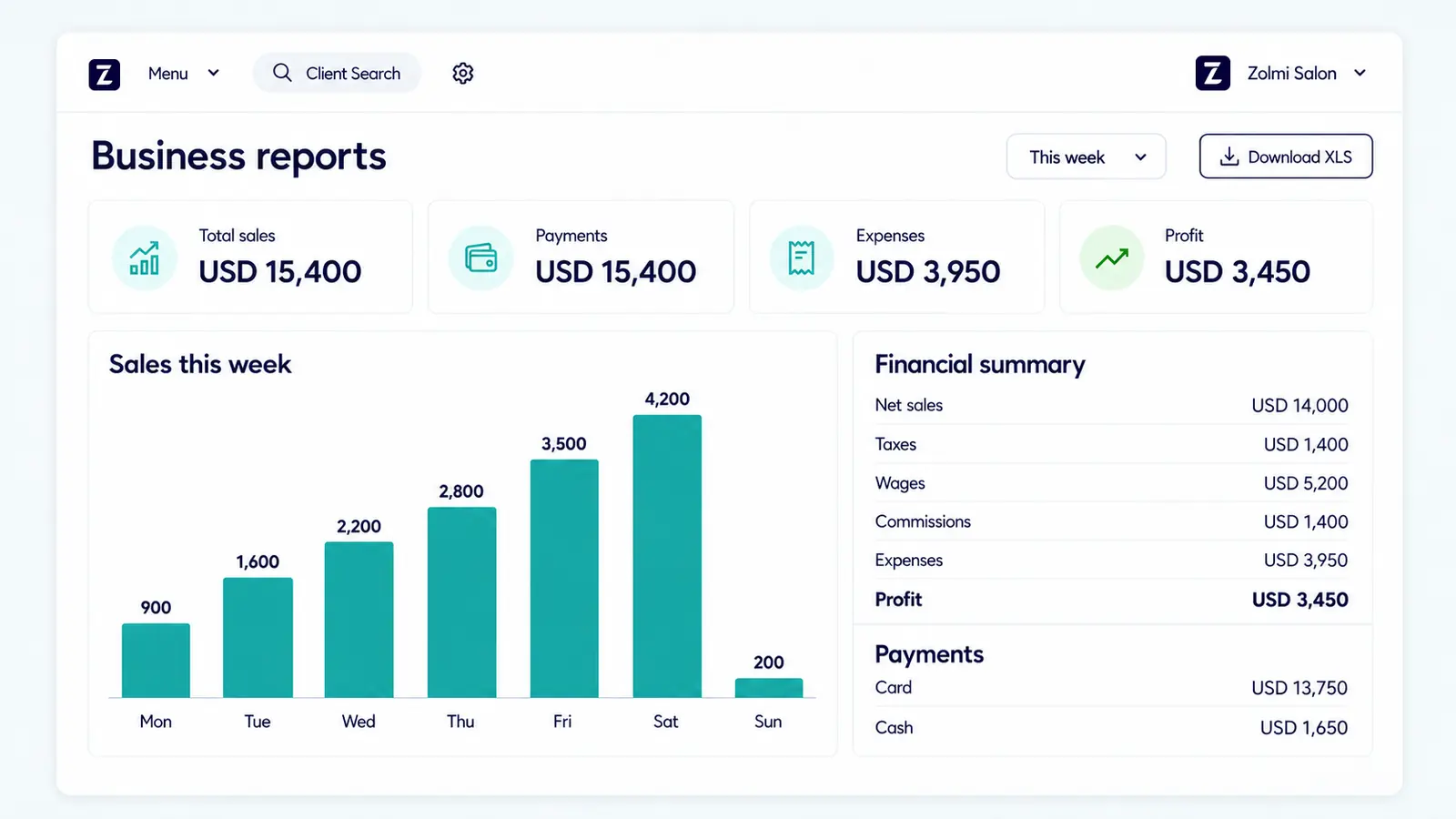Select the Friday 3,500 bar

click(x=564, y=579)
